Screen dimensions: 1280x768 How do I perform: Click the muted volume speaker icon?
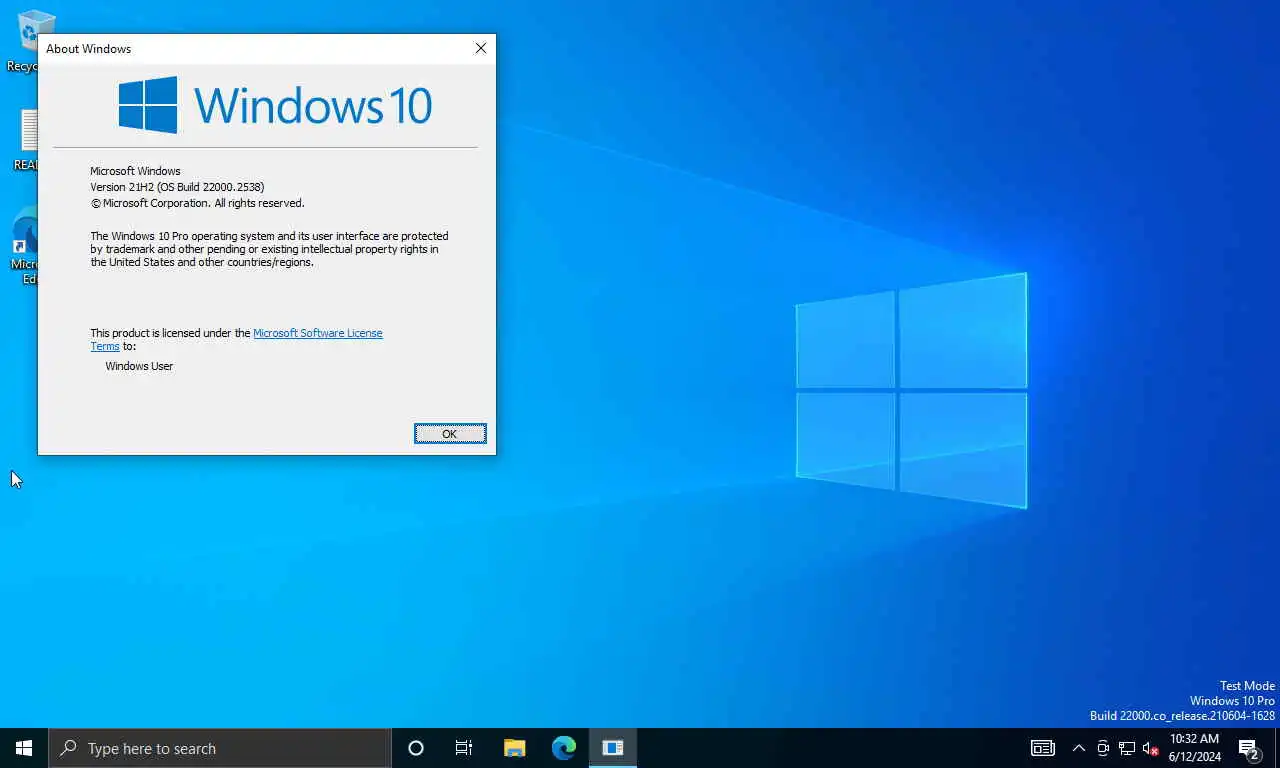point(1151,748)
